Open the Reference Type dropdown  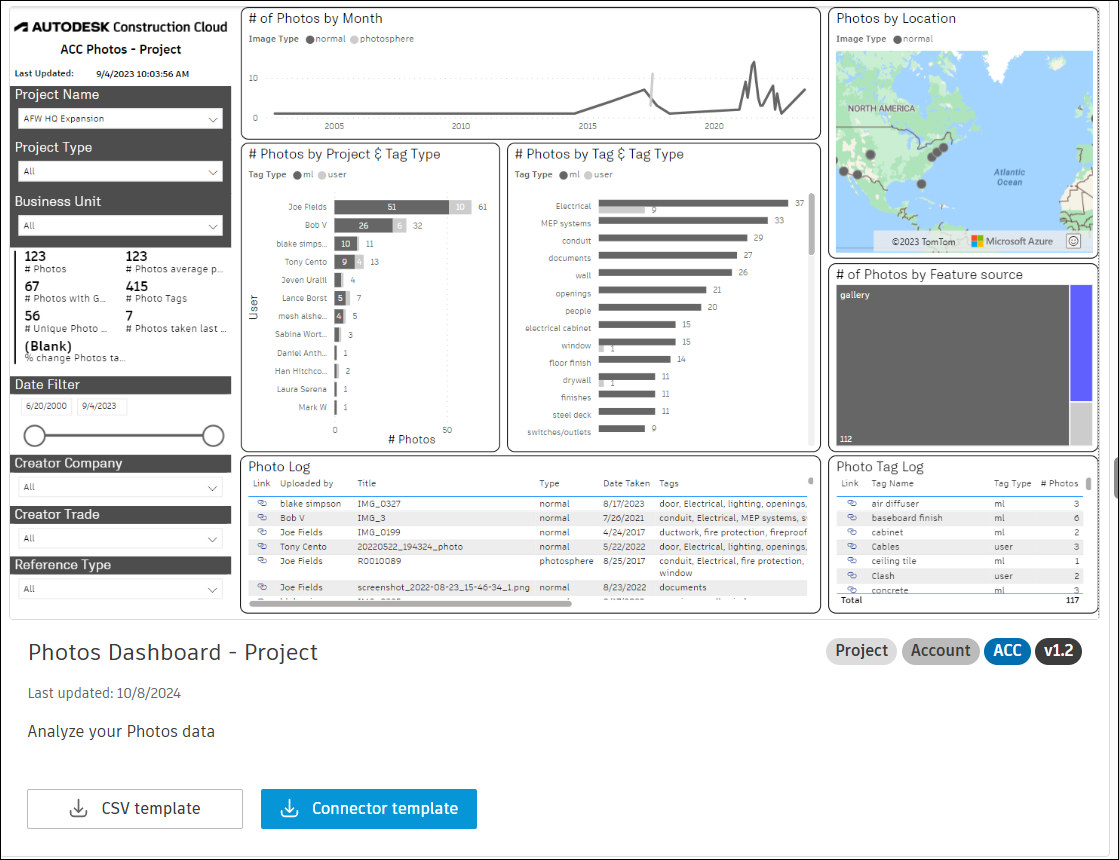[120, 589]
